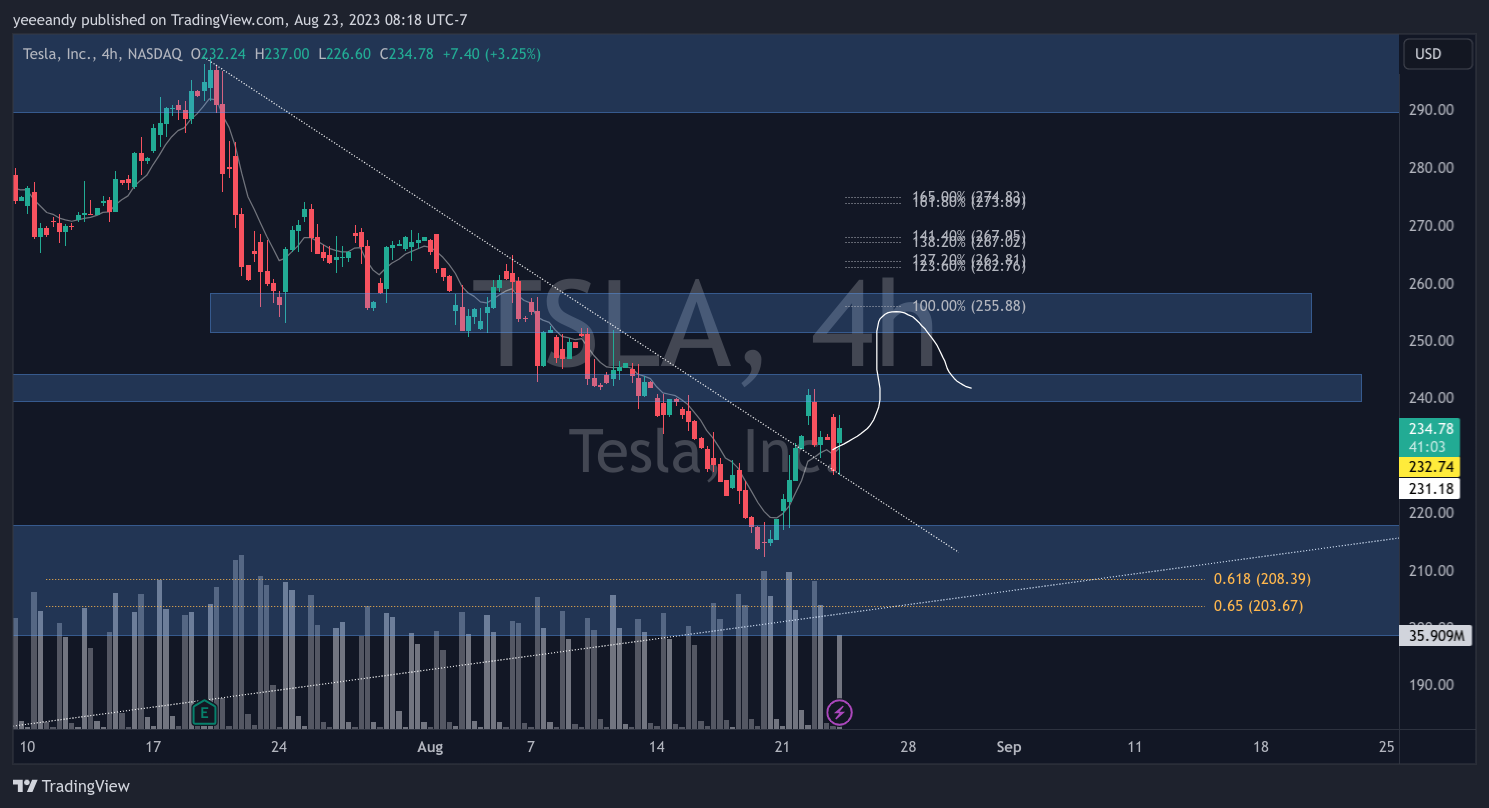Click the Tesla, Inc. symbol title
Viewport: 1489px width, 808px height.
(x=58, y=54)
